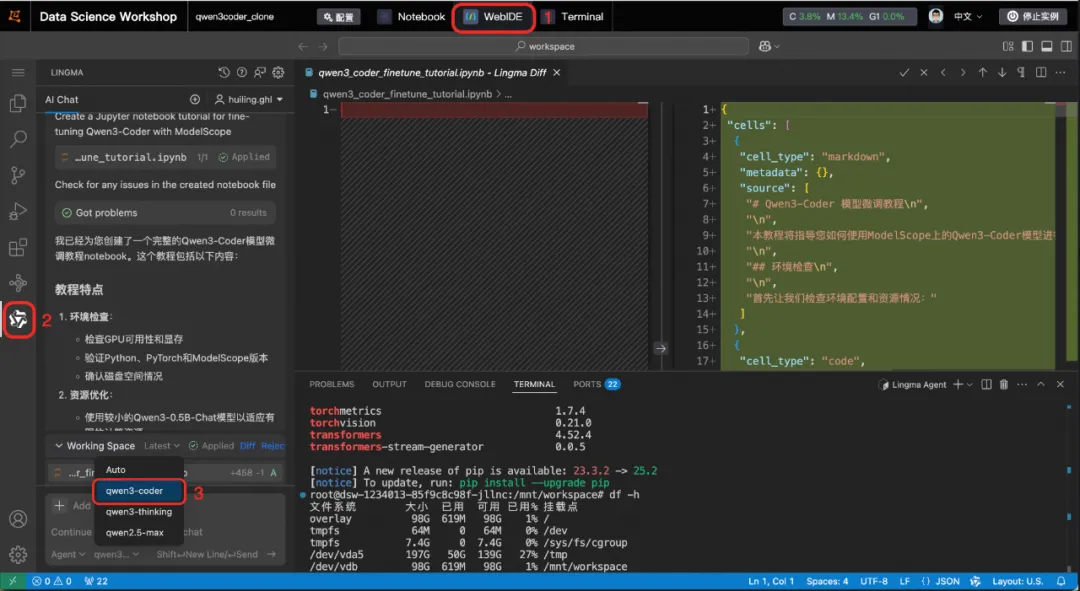Open the notifications bell in status bar
This screenshot has height=591, width=1080.
pyautogui.click(x=1061, y=581)
